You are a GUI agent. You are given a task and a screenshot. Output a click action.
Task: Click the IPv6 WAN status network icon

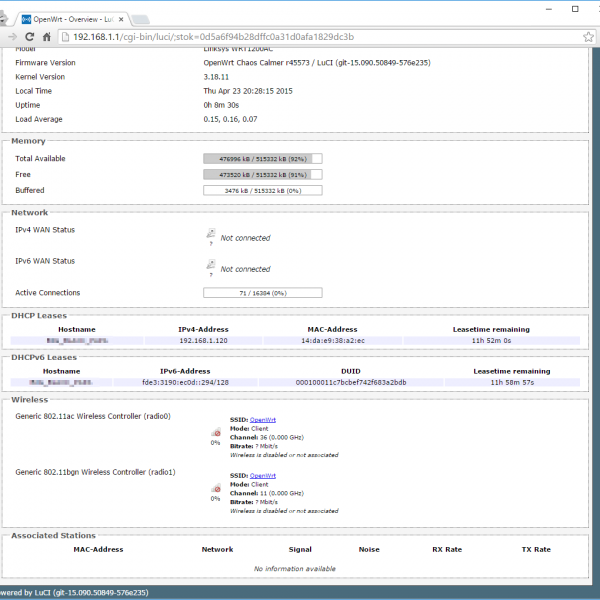point(211,264)
